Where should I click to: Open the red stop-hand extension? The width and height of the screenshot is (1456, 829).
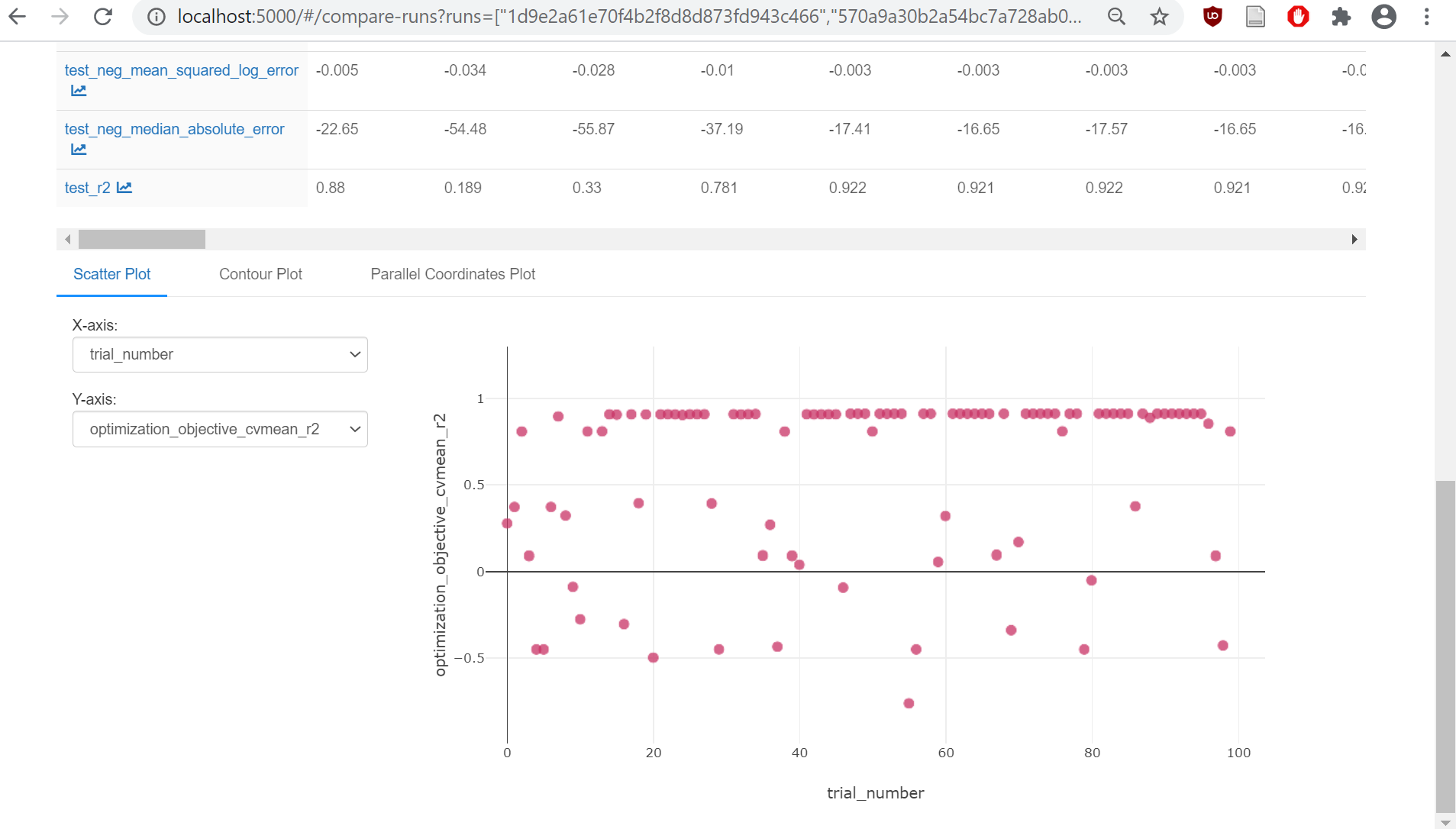1298,17
